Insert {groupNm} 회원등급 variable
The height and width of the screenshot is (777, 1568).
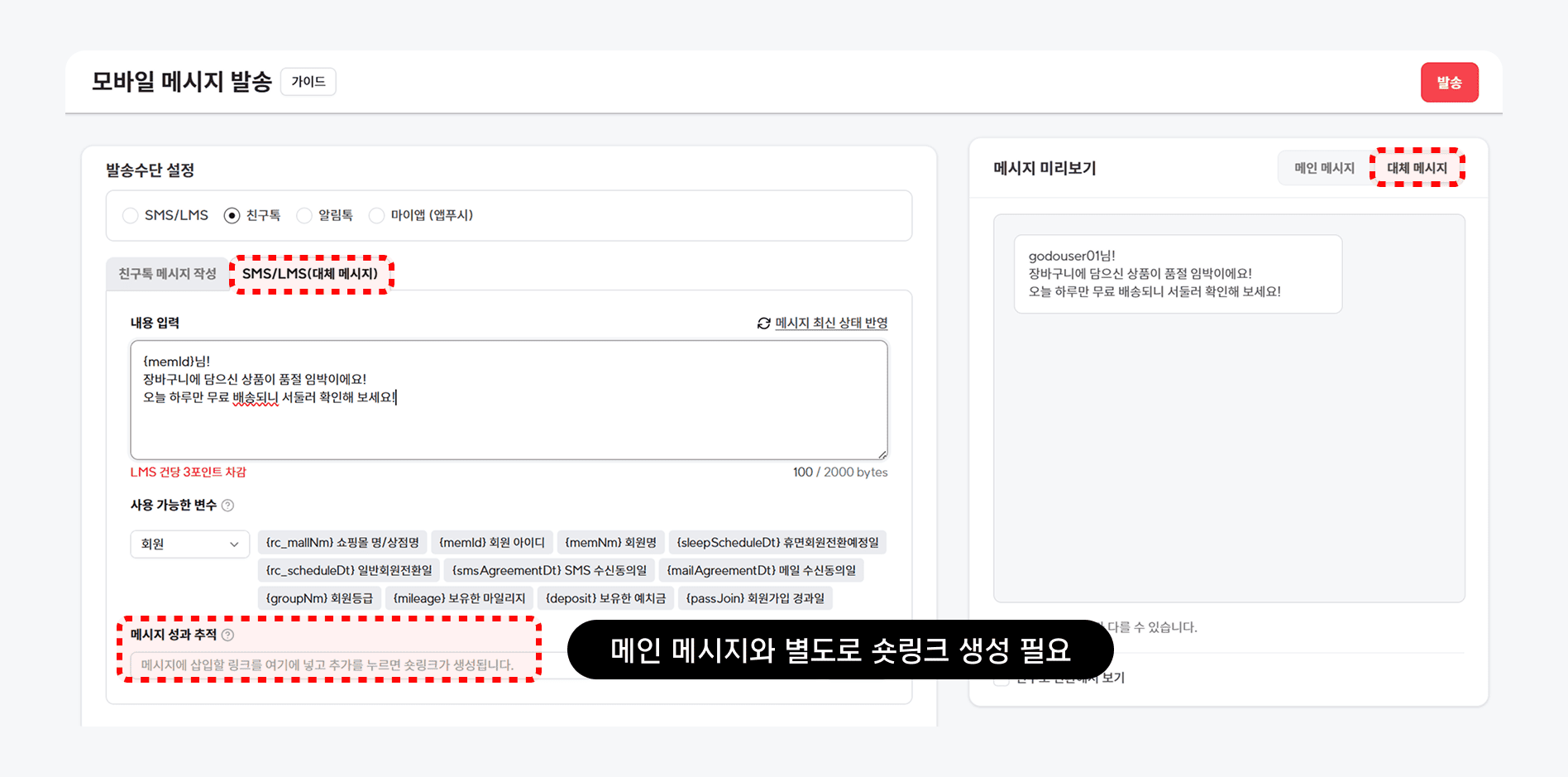click(319, 598)
